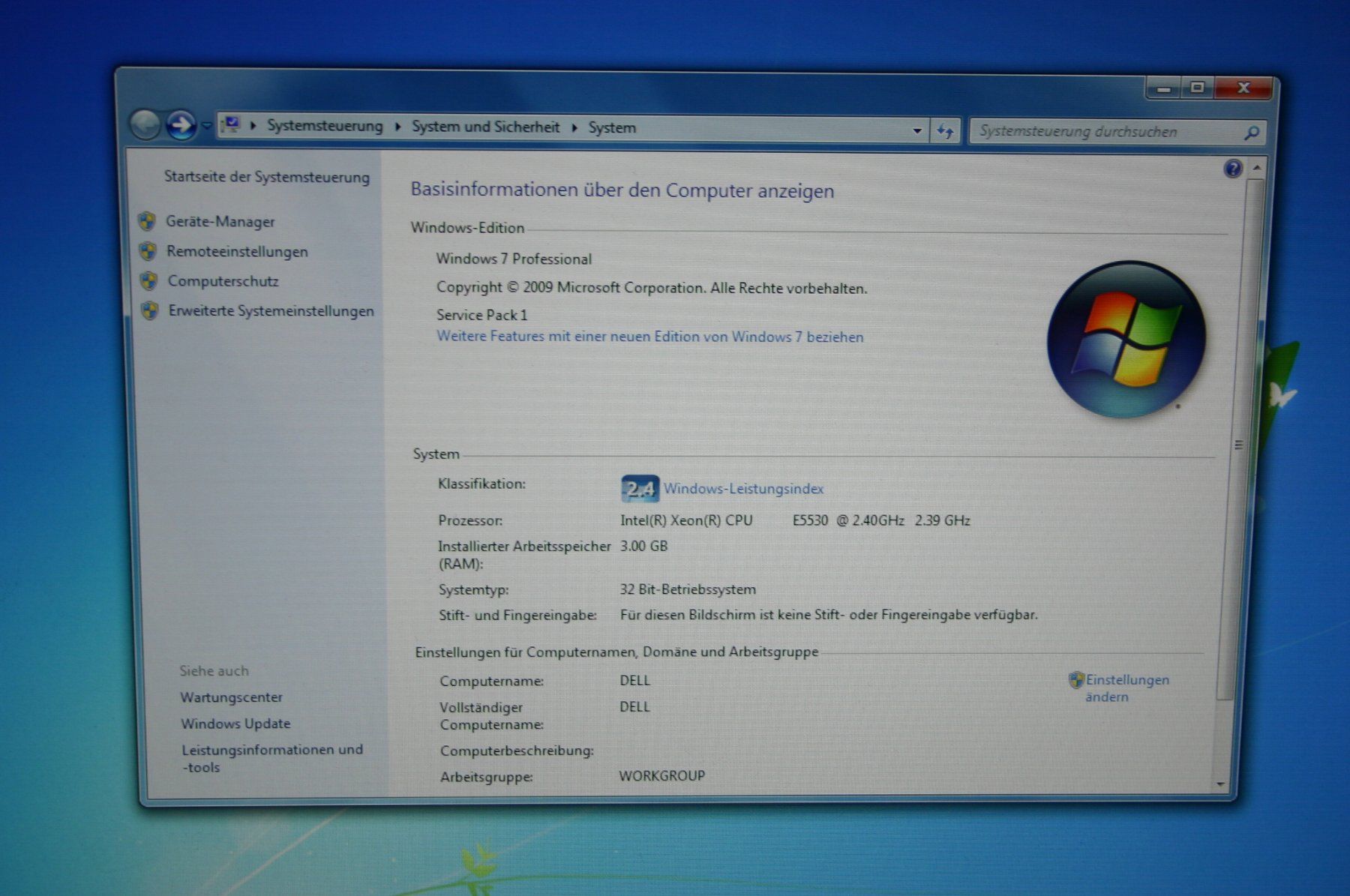Click the refresh icon next to the address bar
The width and height of the screenshot is (1350, 896).
(945, 131)
